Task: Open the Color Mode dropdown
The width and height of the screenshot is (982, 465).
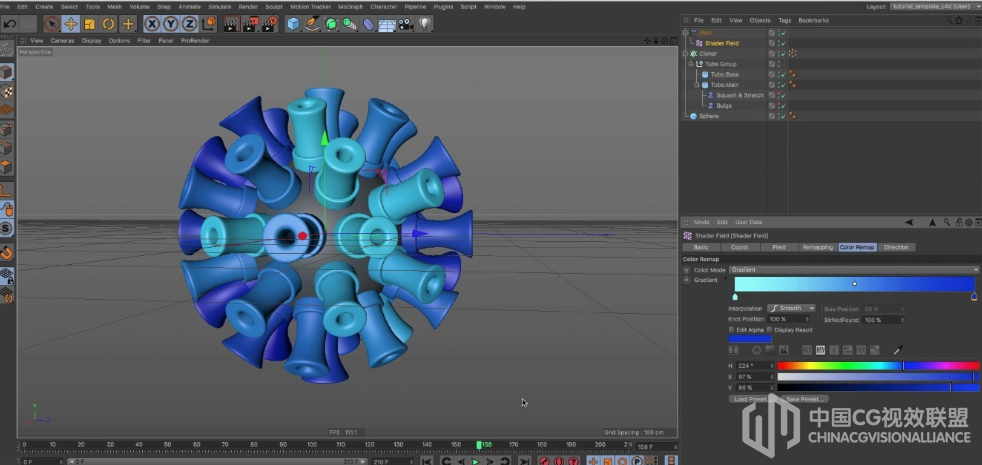Action: (854, 269)
